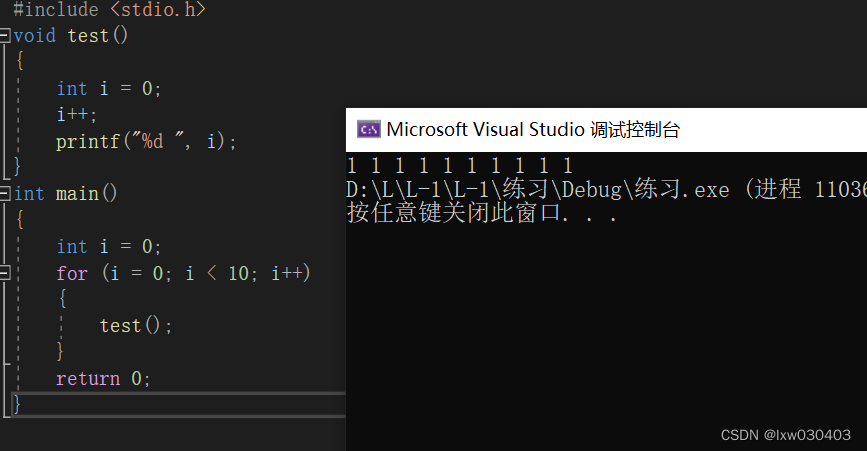Screen dimensions: 867x451
Task: Collapse the void test() function block
Action: (4, 36)
